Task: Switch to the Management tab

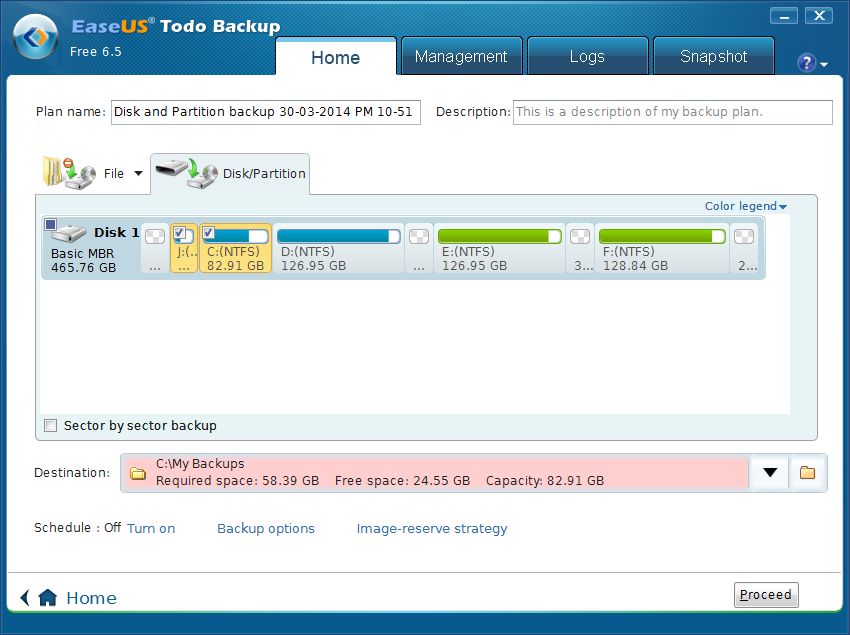Action: (461, 56)
